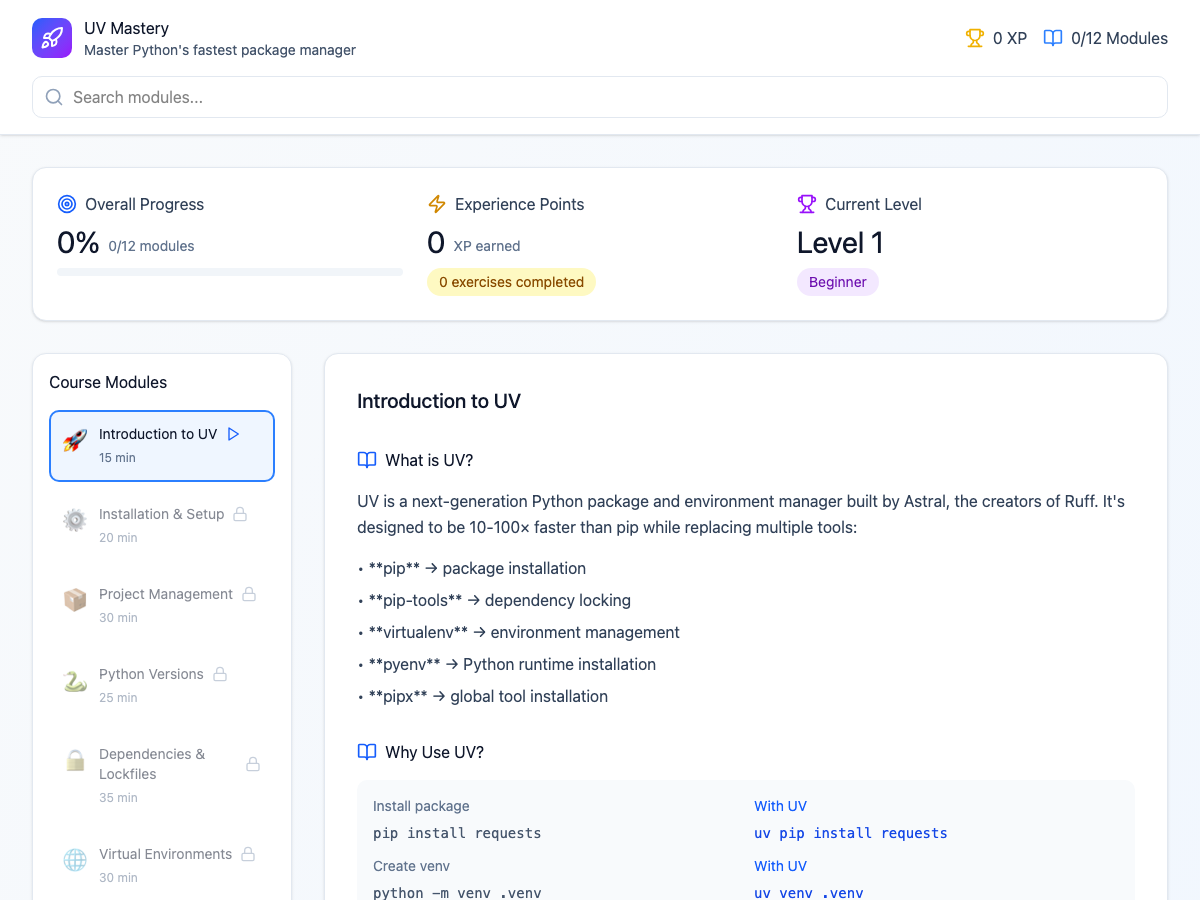Click the magnifier icon in search bar
The image size is (1200, 900).
click(55, 97)
